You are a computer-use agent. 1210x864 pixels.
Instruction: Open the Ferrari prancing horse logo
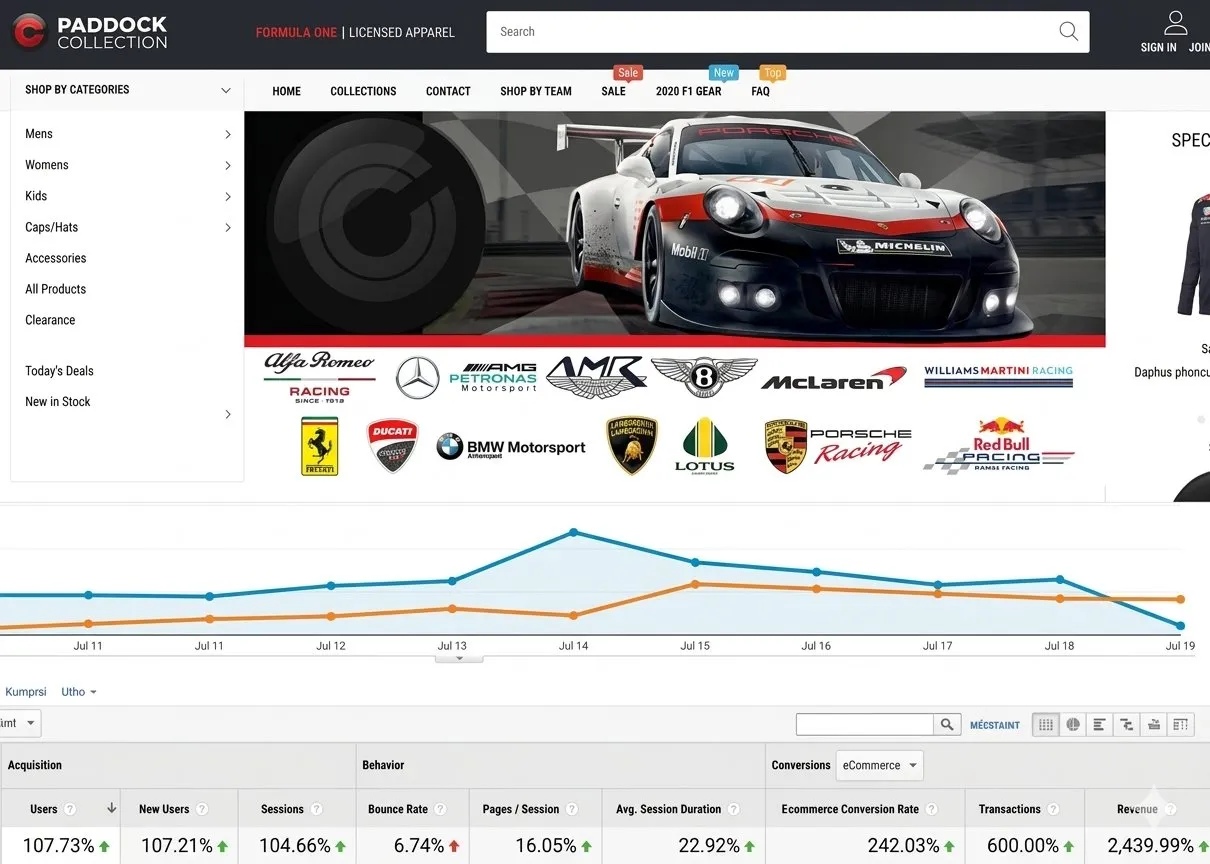pos(320,446)
